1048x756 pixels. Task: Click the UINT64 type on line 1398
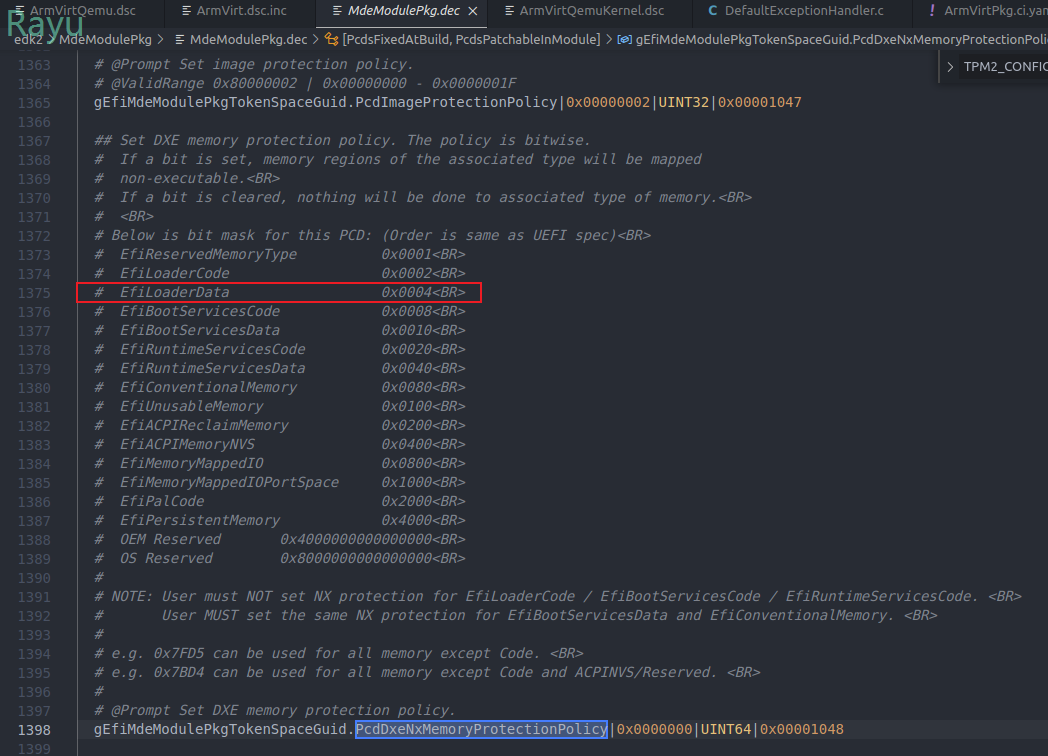click(x=726, y=729)
